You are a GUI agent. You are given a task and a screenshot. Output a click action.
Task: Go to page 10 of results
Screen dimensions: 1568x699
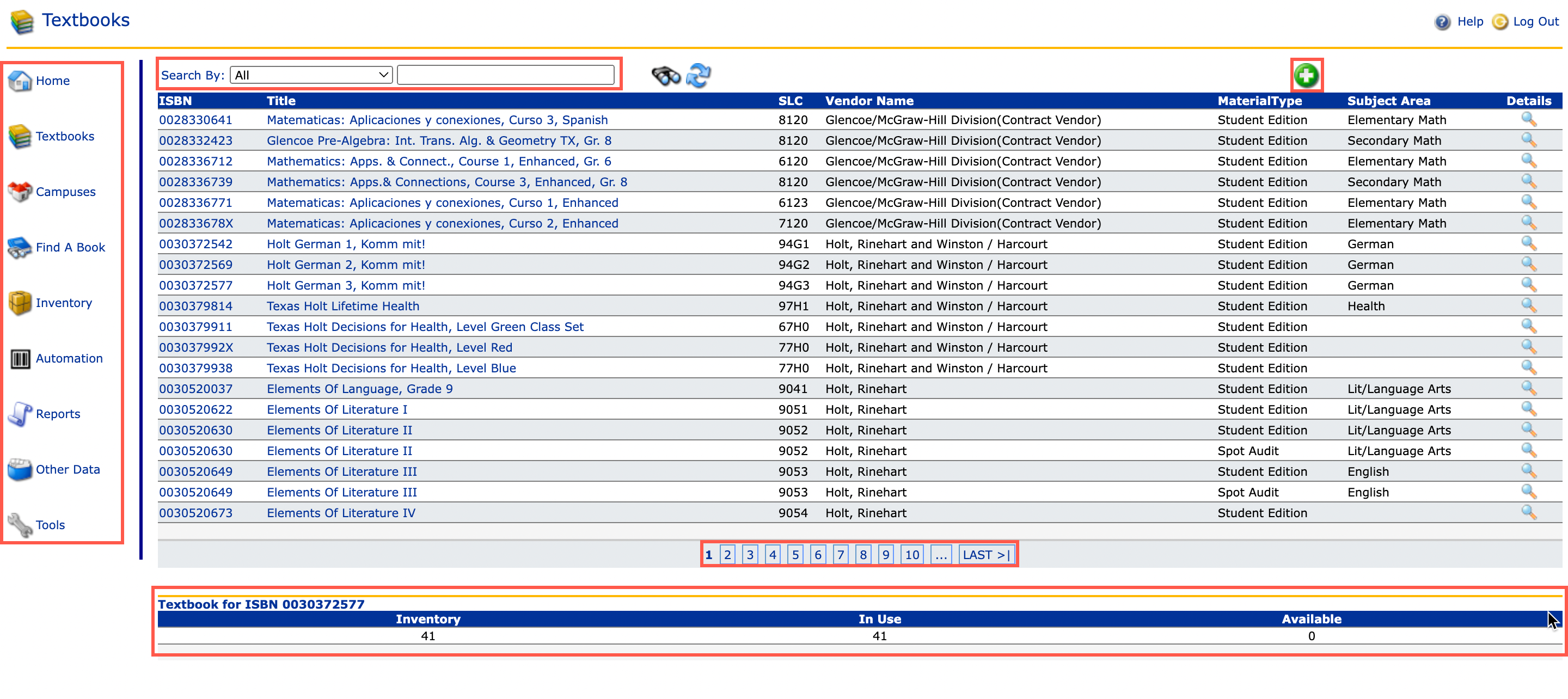pyautogui.click(x=911, y=555)
